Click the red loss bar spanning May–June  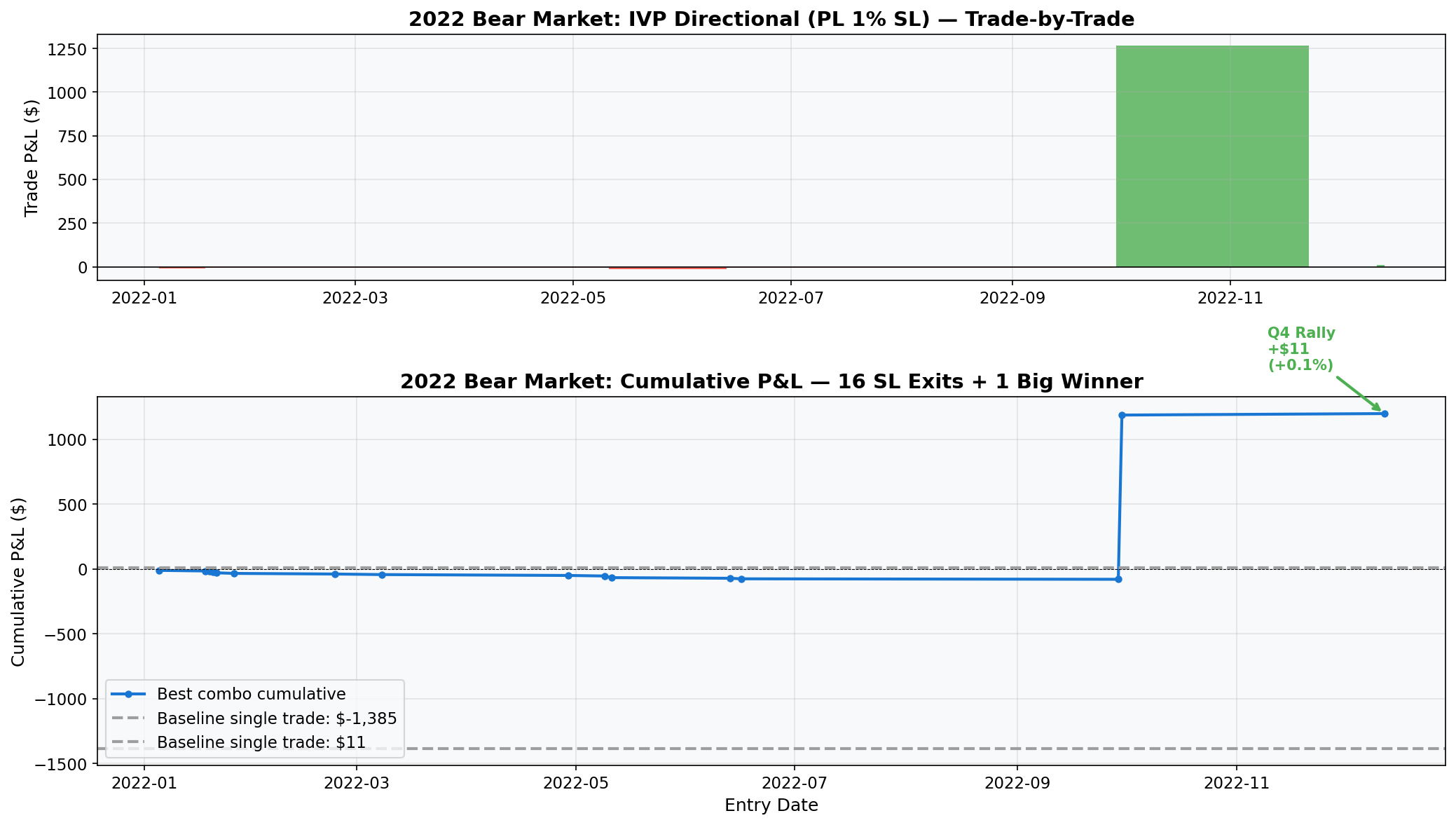pos(667,268)
